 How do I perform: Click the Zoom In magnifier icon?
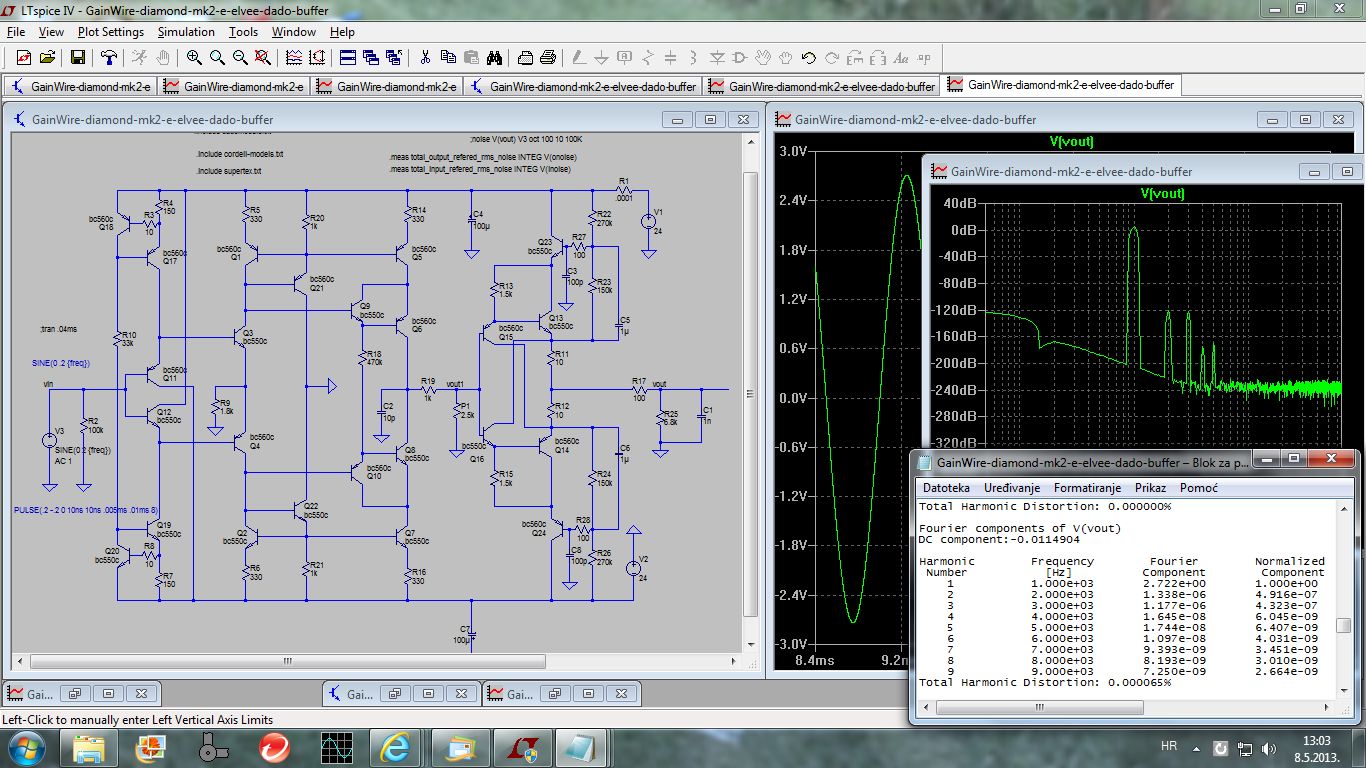[x=193, y=58]
